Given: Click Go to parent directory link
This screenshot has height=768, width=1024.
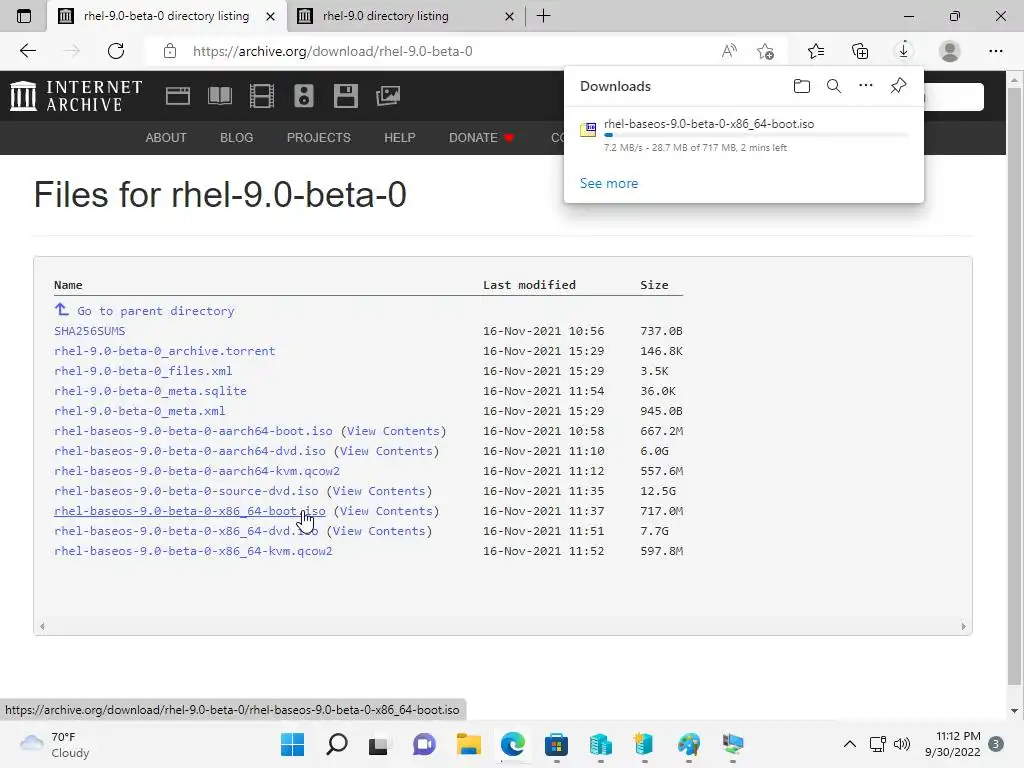Looking at the screenshot, I should pyautogui.click(x=155, y=311).
